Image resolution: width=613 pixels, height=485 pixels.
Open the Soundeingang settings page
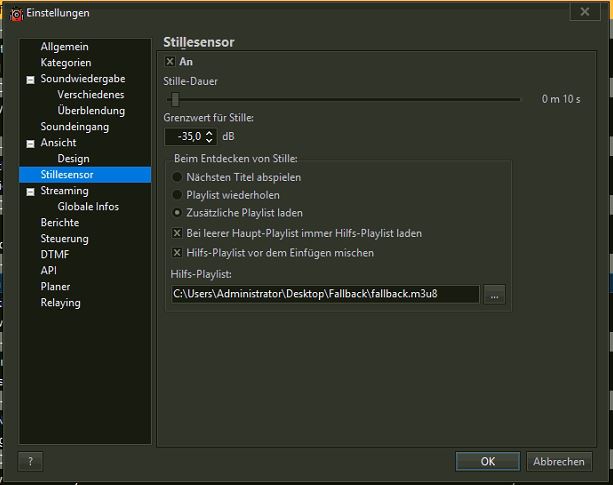coord(75,127)
